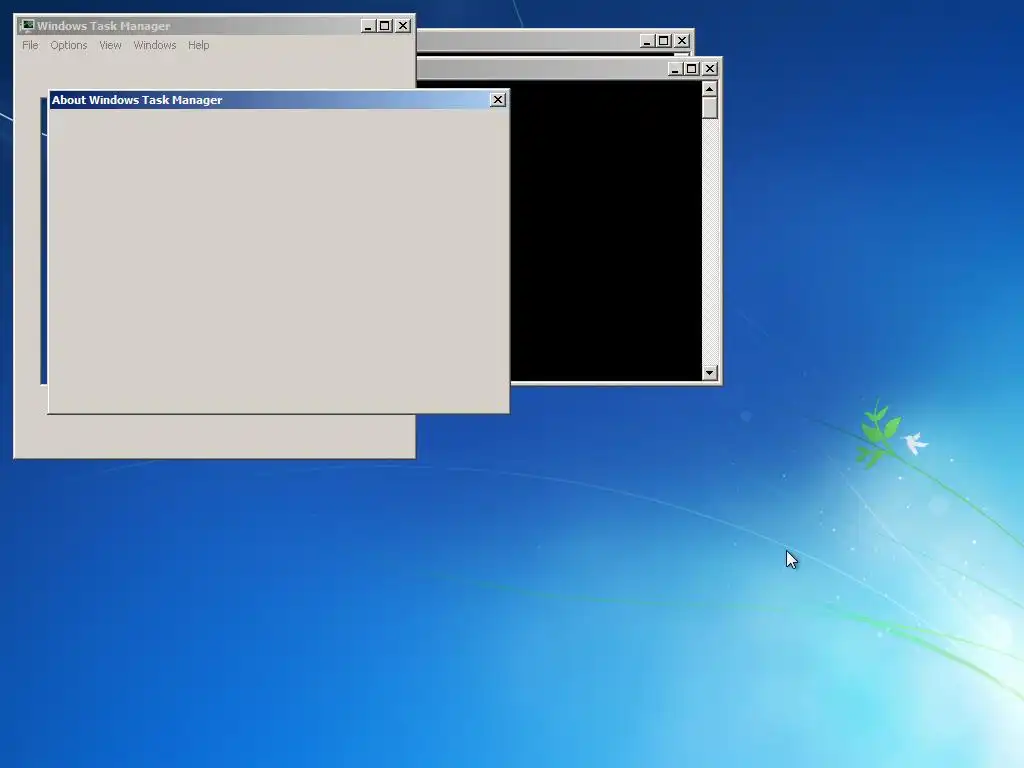Close the rearmost untitled window
This screenshot has width=1024, height=768.
point(682,40)
